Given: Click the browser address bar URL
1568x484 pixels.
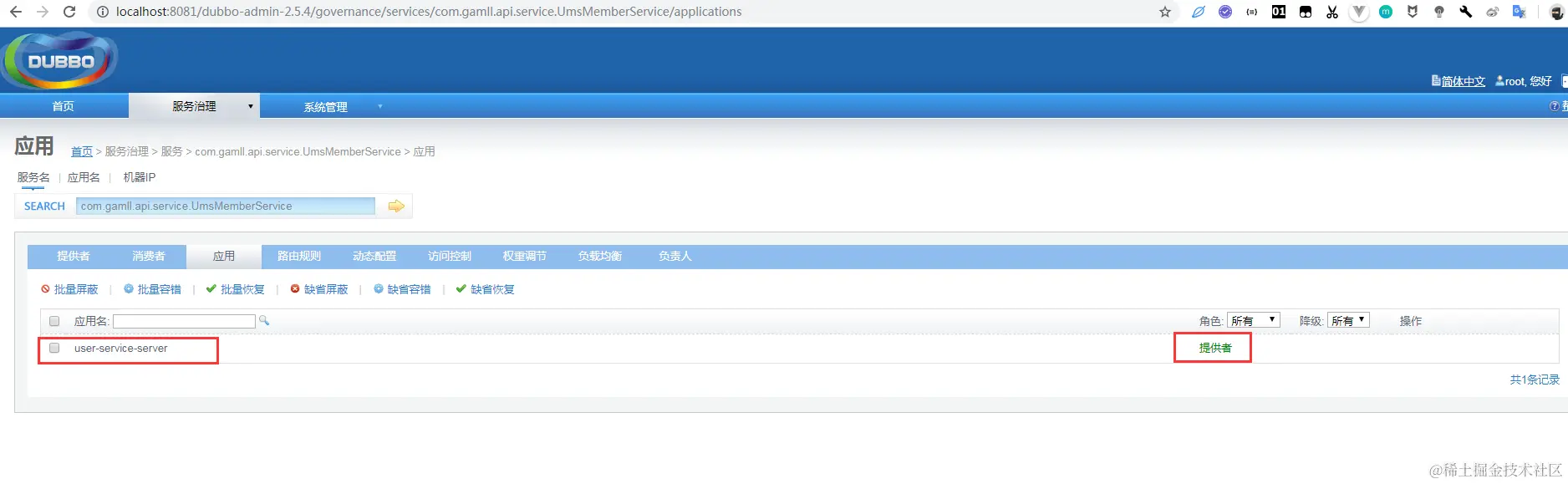Looking at the screenshot, I should point(429,12).
